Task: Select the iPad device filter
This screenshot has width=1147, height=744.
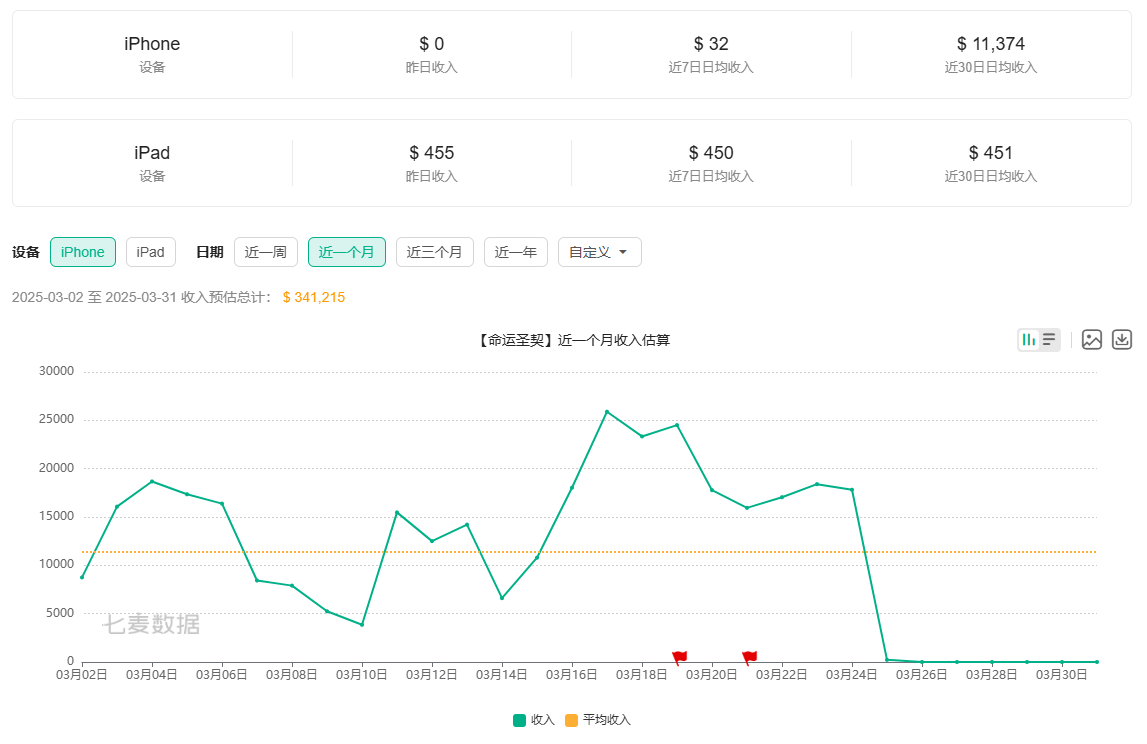Action: (x=151, y=252)
